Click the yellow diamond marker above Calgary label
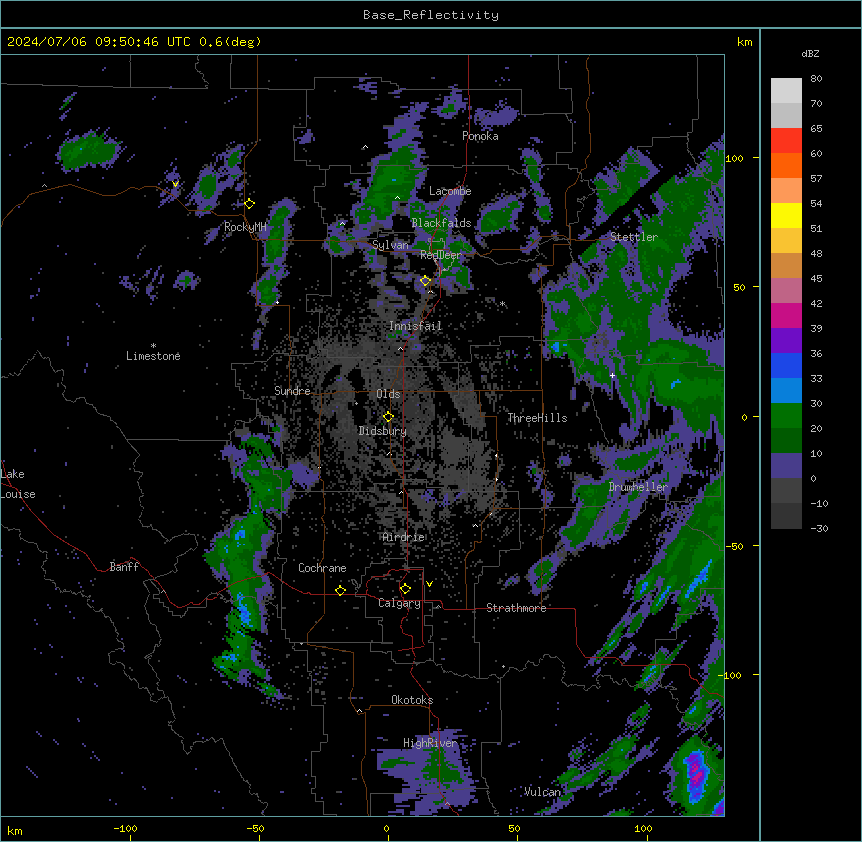Image resolution: width=862 pixels, height=842 pixels. click(x=406, y=589)
